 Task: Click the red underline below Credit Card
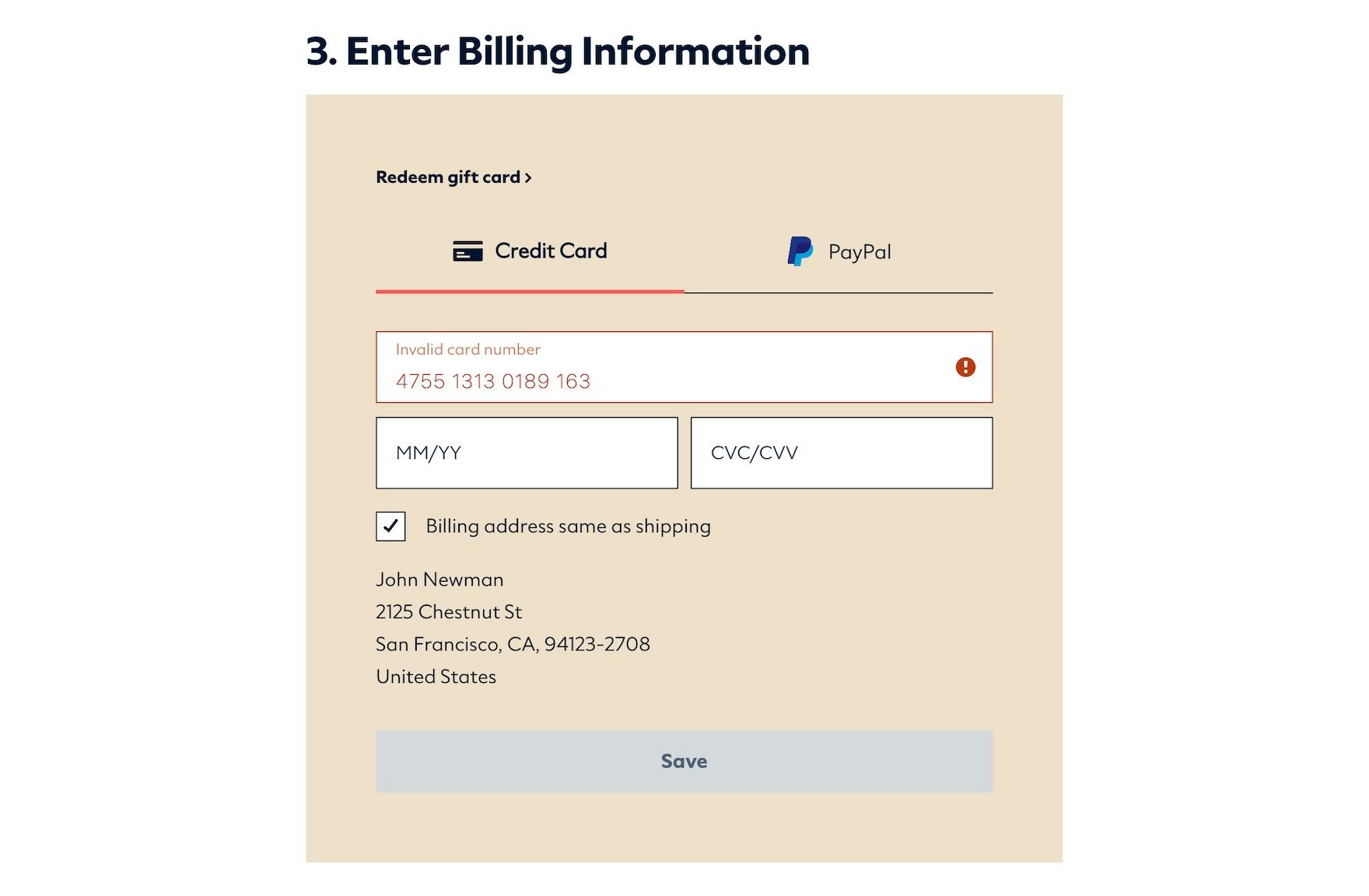pyautogui.click(x=530, y=292)
